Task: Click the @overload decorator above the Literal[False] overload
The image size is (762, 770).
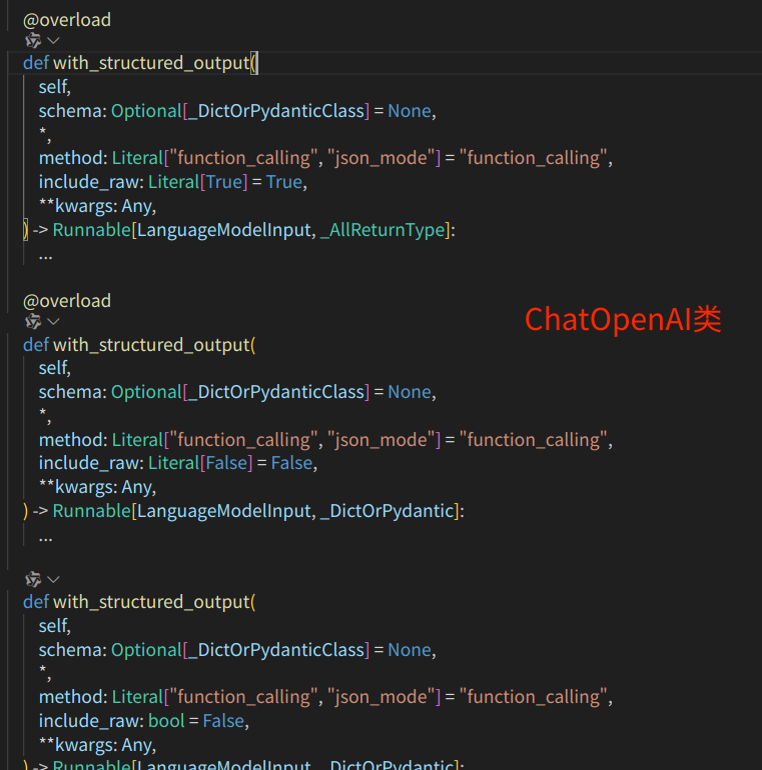Action: (x=67, y=301)
